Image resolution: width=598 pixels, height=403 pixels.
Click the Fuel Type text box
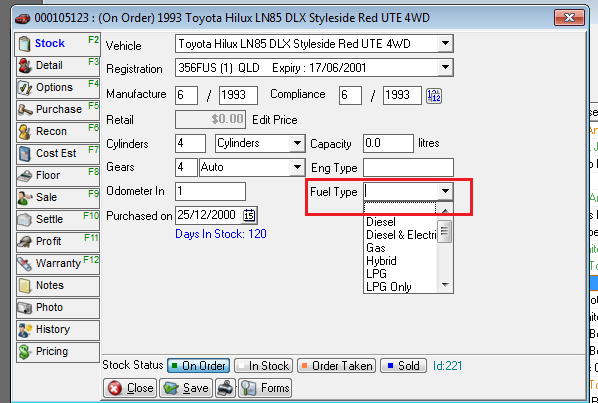click(x=401, y=191)
